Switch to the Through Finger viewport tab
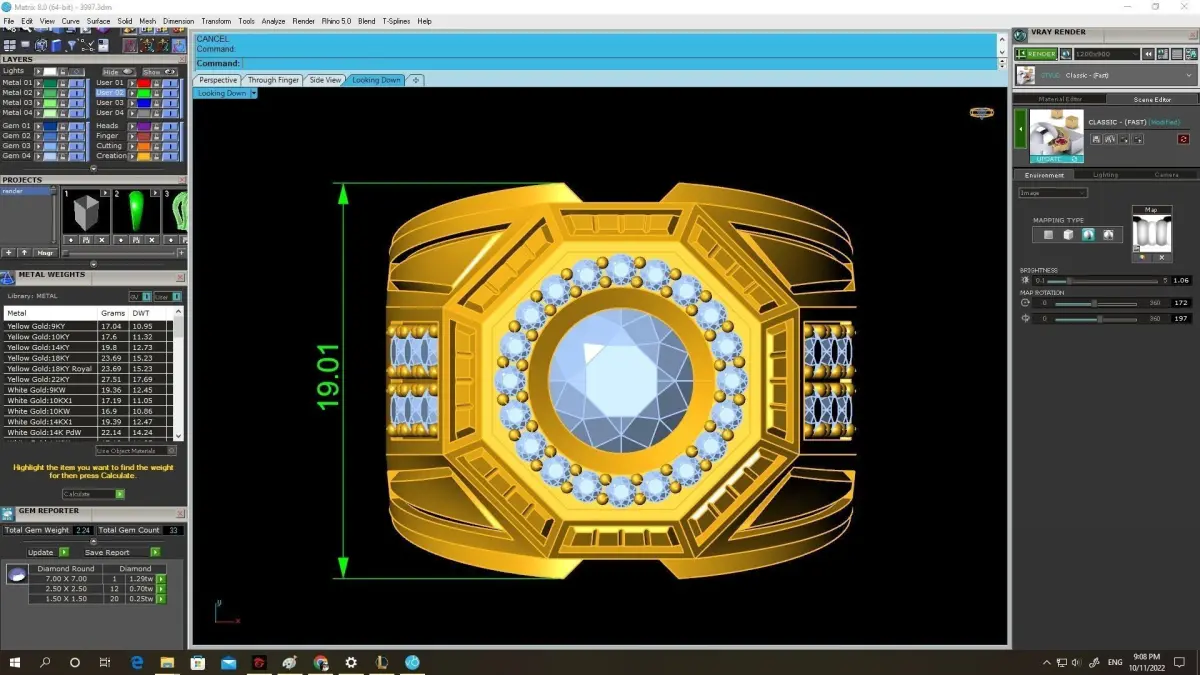This screenshot has width=1200, height=675. pos(274,80)
